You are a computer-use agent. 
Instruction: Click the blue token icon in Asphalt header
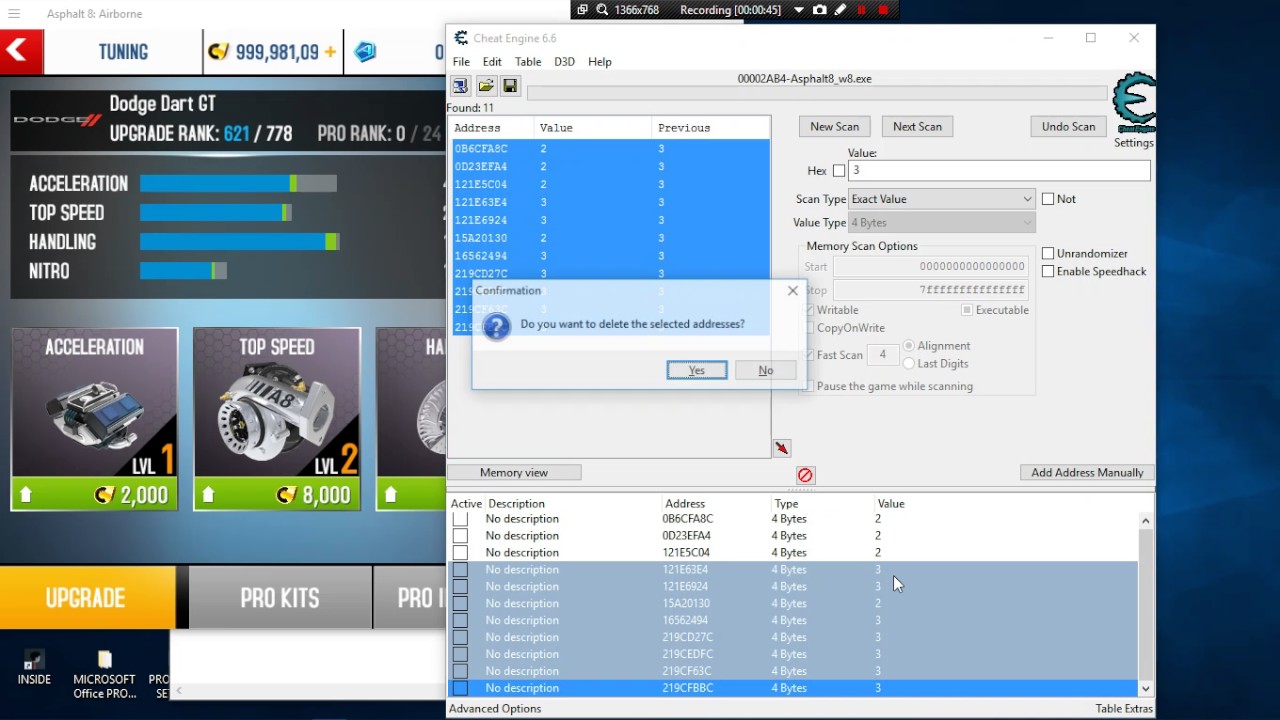[x=366, y=52]
